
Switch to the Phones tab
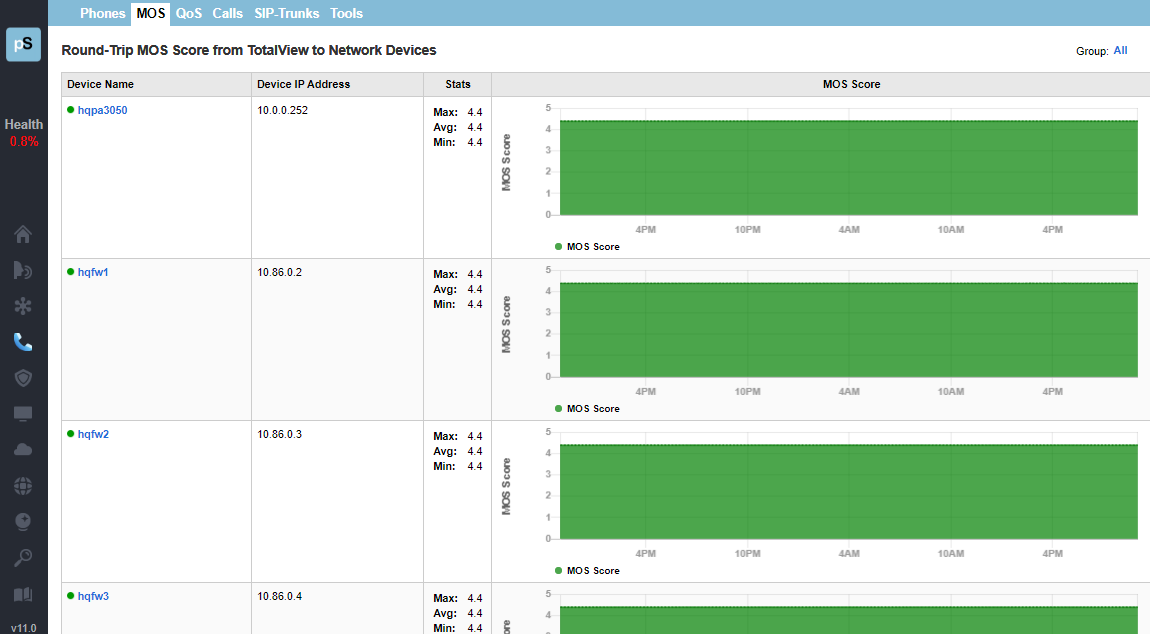[103, 14]
